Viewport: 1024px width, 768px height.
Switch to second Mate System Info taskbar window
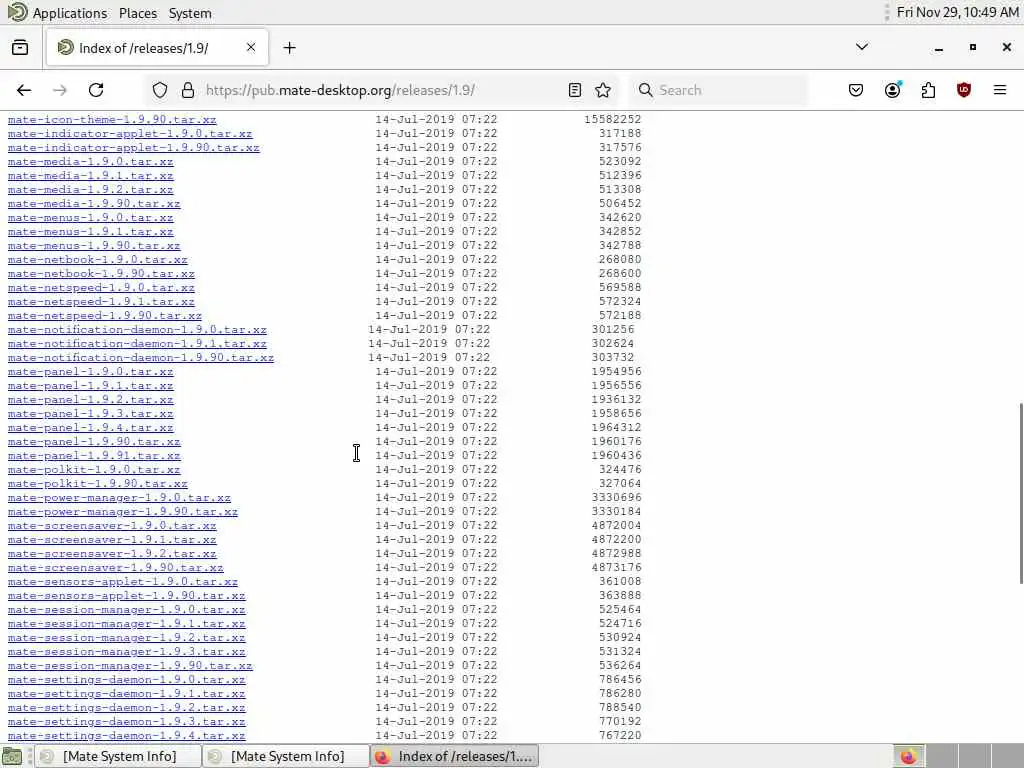point(286,756)
